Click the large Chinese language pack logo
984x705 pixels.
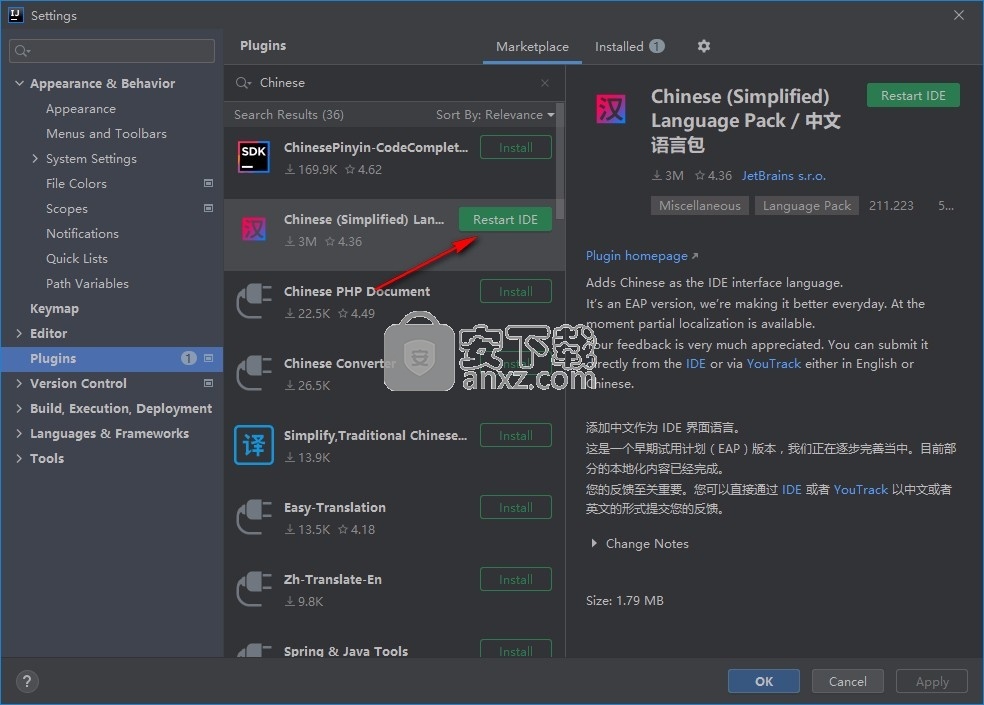(x=611, y=109)
